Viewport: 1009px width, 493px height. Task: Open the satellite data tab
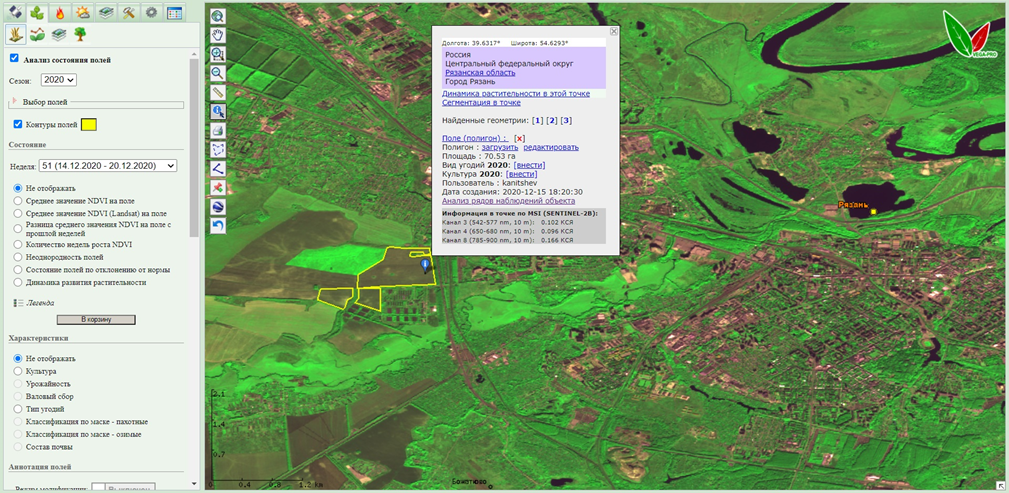coord(14,12)
